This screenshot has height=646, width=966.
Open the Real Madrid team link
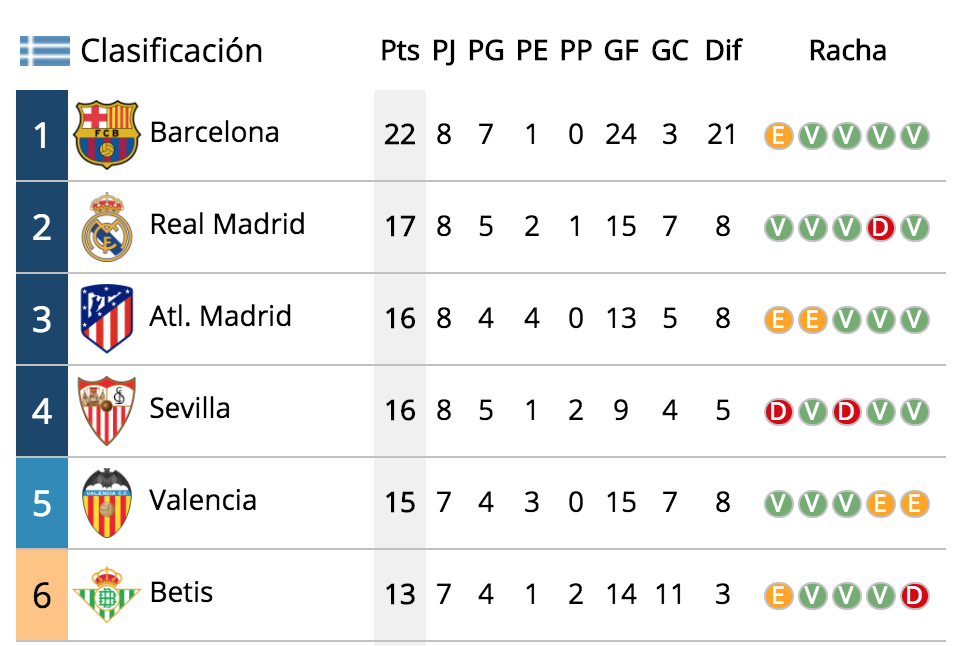tap(227, 224)
